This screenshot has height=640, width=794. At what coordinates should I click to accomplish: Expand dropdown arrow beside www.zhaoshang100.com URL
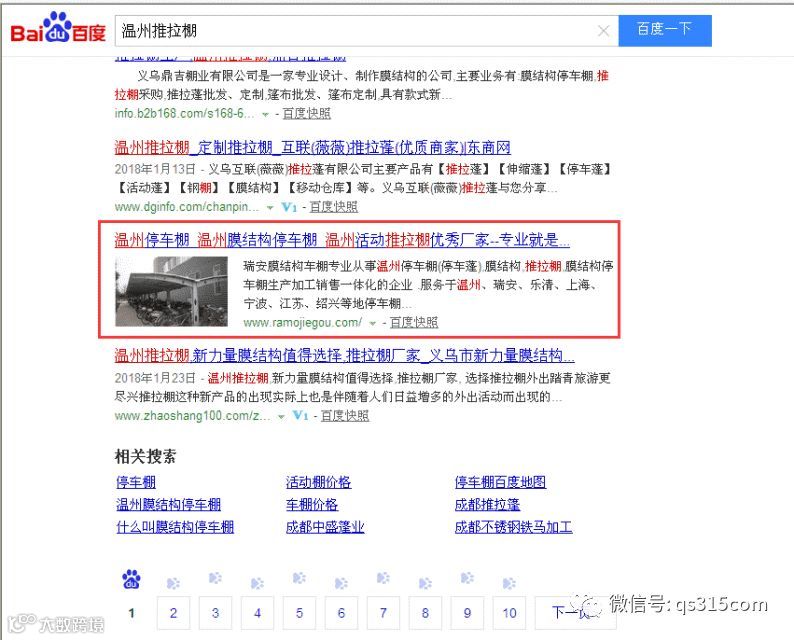click(x=282, y=417)
